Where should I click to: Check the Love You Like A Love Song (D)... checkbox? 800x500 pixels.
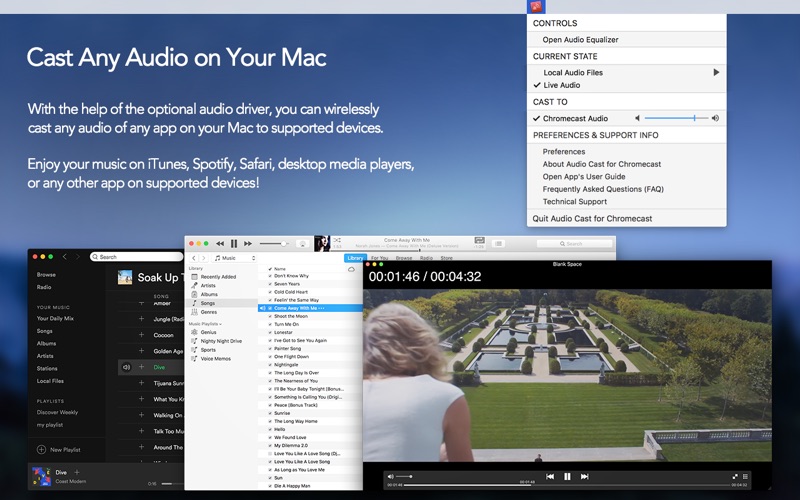click(x=270, y=454)
